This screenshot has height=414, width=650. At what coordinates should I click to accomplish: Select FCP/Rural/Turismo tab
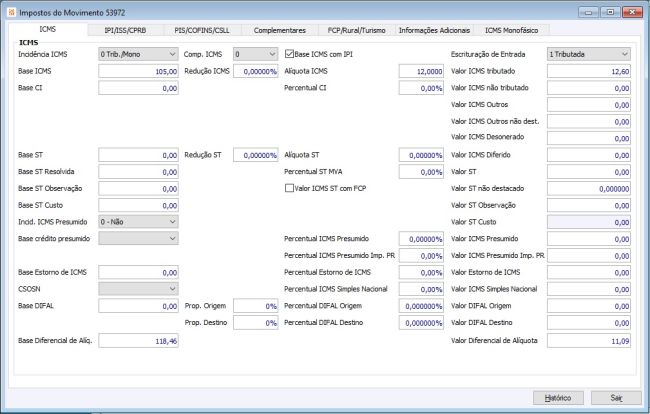pyautogui.click(x=357, y=30)
